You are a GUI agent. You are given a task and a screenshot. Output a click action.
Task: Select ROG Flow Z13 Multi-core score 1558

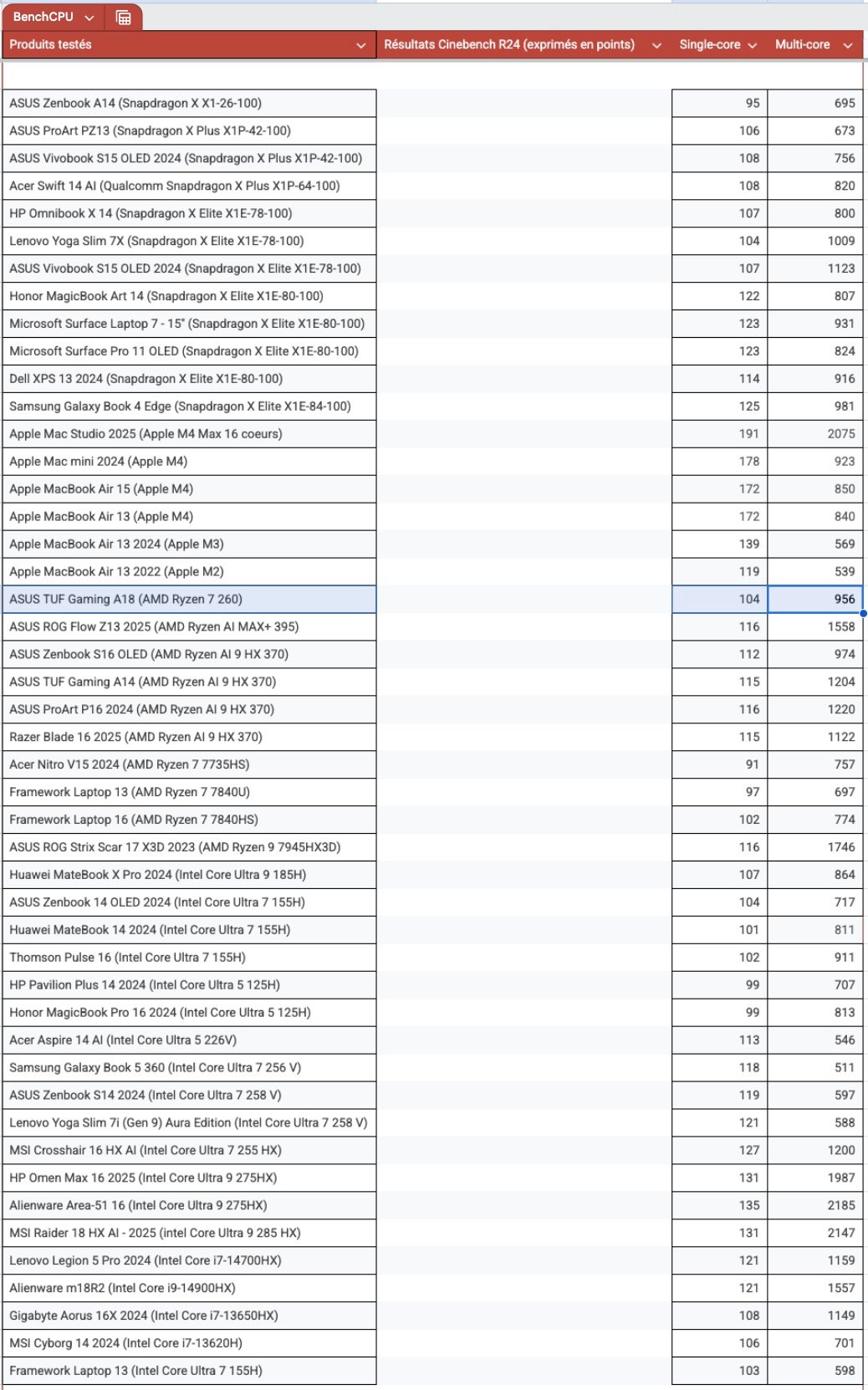pos(815,627)
